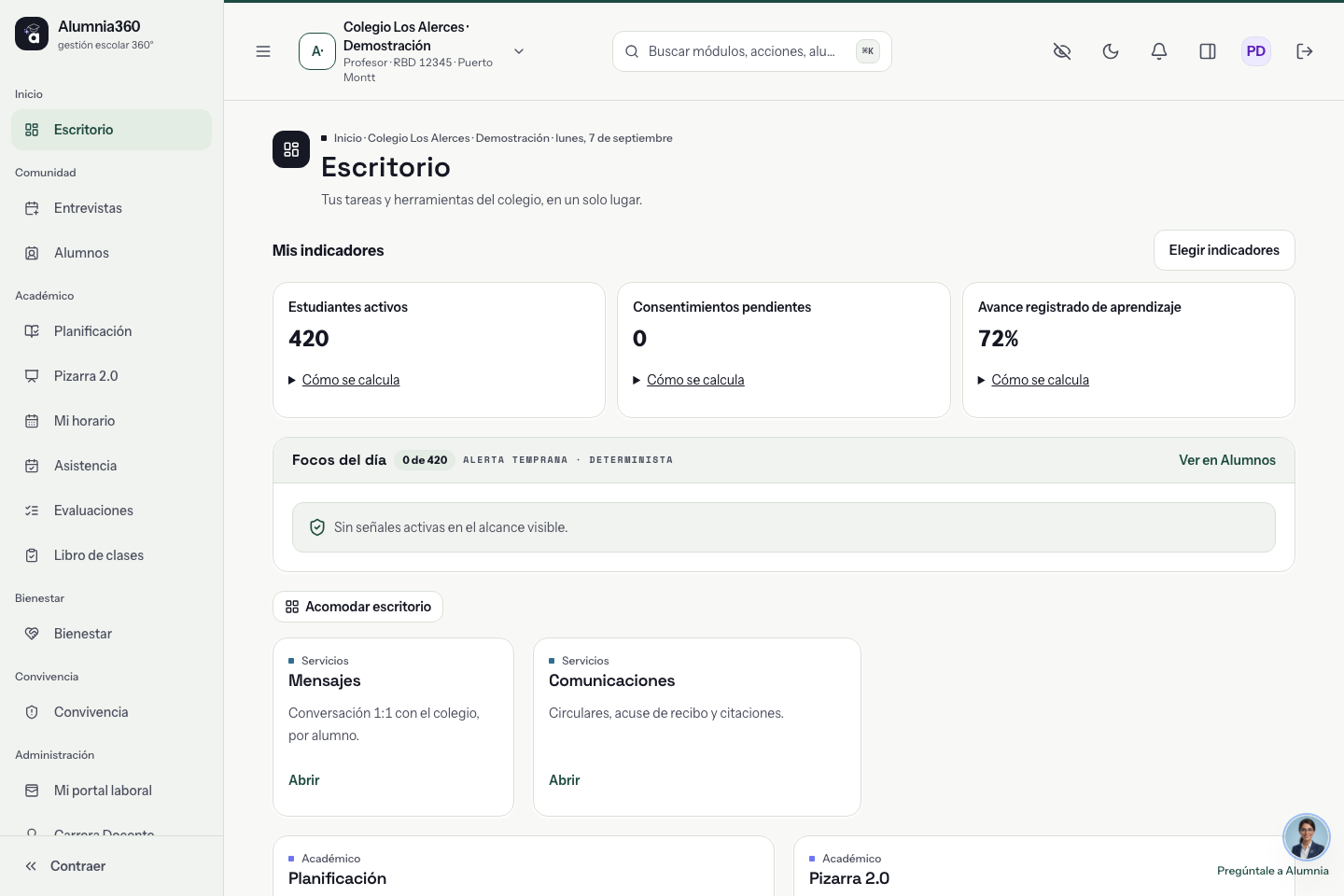Viewport: 1344px width, 896px height.
Task: Click the Libro de clases clipboard icon
Action: click(x=32, y=555)
